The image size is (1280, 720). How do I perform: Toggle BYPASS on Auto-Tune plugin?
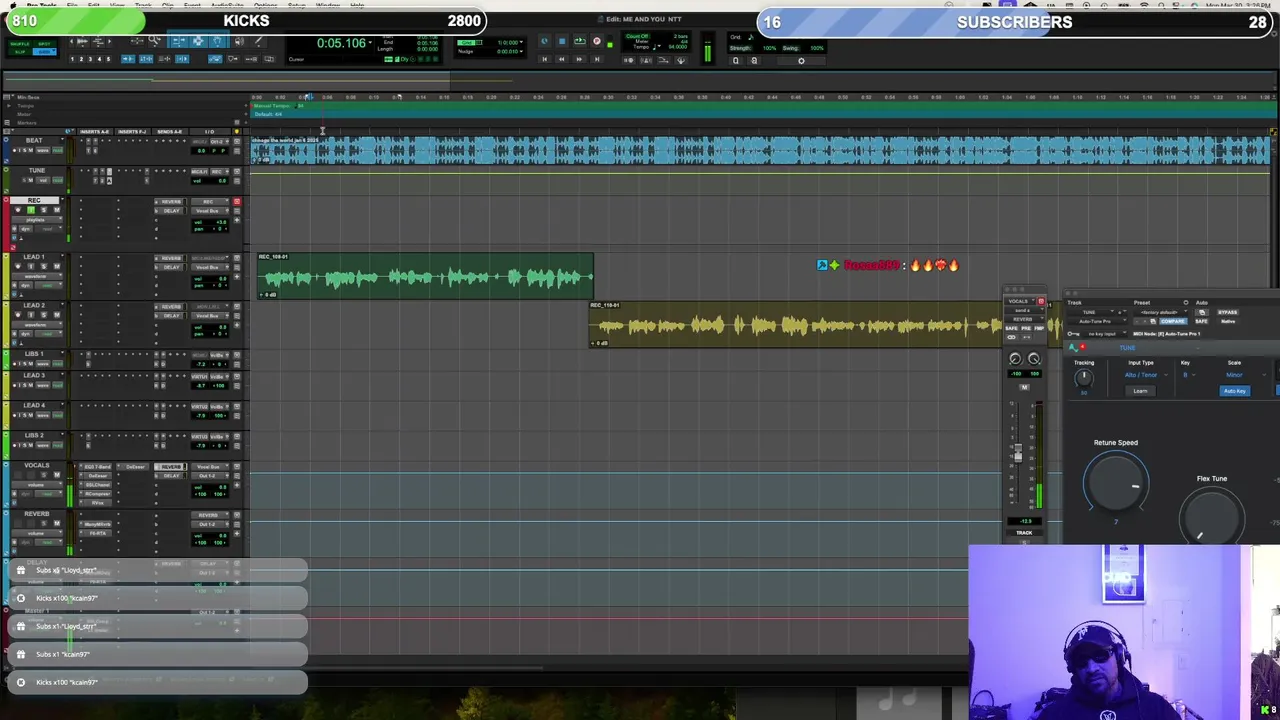click(1228, 312)
